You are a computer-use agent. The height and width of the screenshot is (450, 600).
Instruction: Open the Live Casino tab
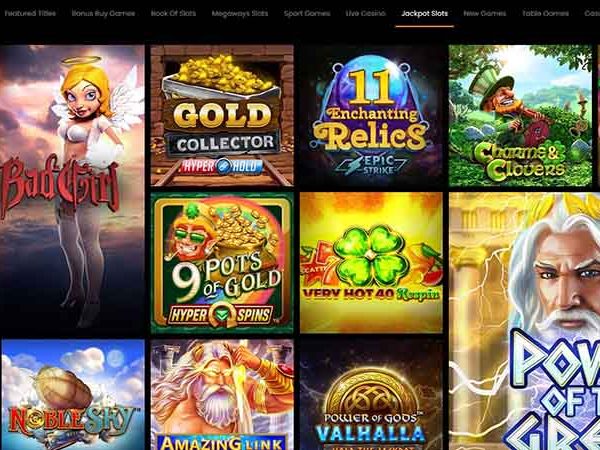point(365,14)
